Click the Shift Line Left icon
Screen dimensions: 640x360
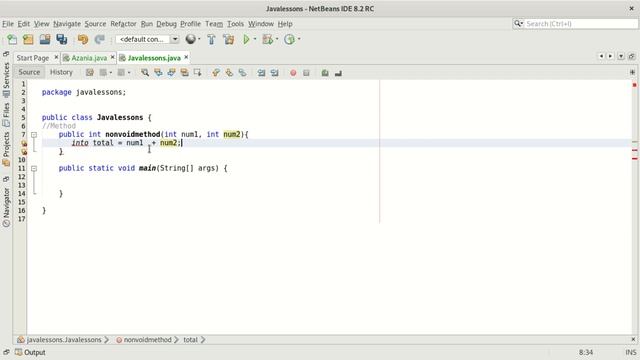click(261, 73)
